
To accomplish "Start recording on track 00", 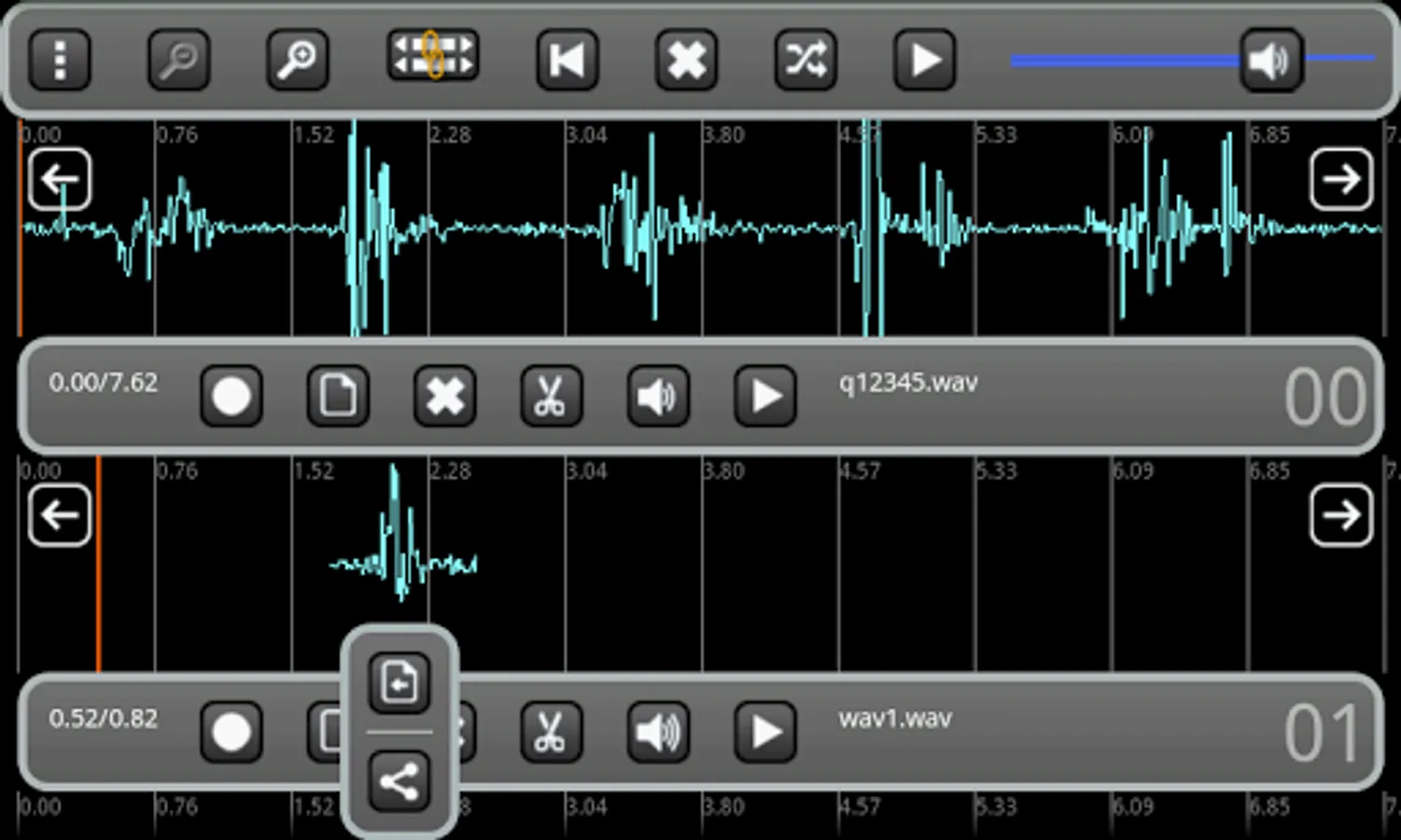I will pos(231,396).
